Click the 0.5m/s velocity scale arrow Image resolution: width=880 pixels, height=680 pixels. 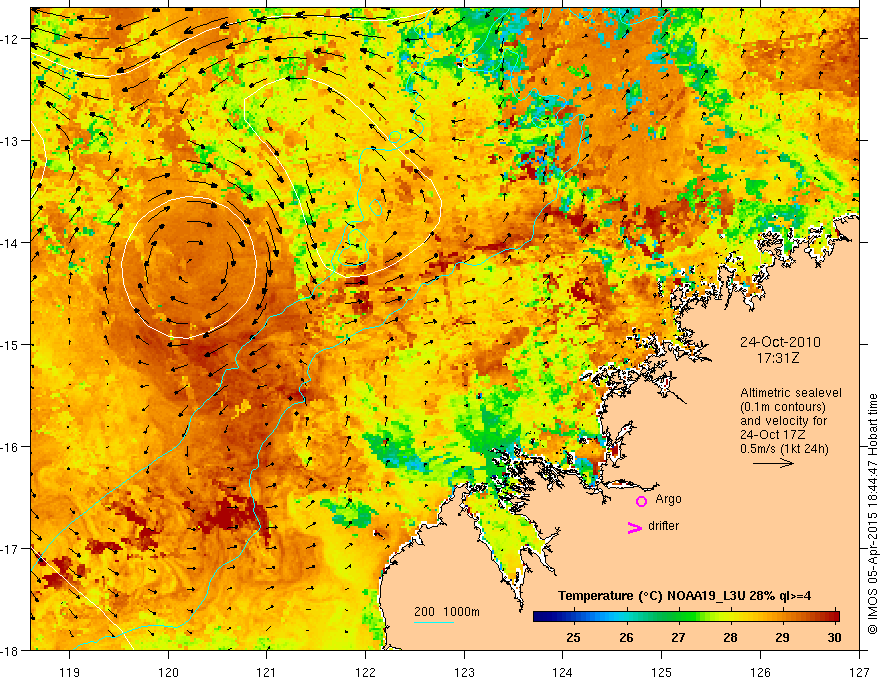(773, 463)
